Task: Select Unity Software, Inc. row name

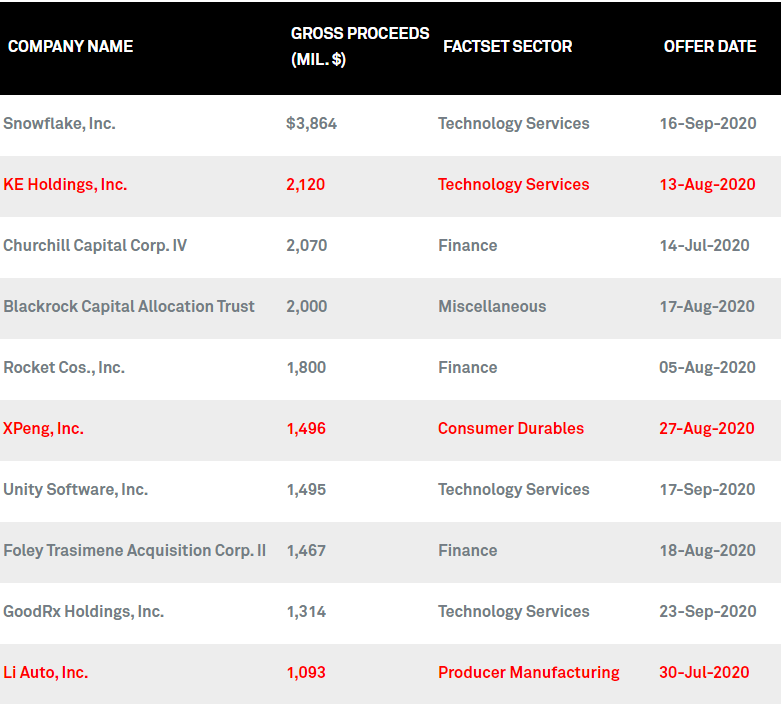Action: tap(76, 490)
